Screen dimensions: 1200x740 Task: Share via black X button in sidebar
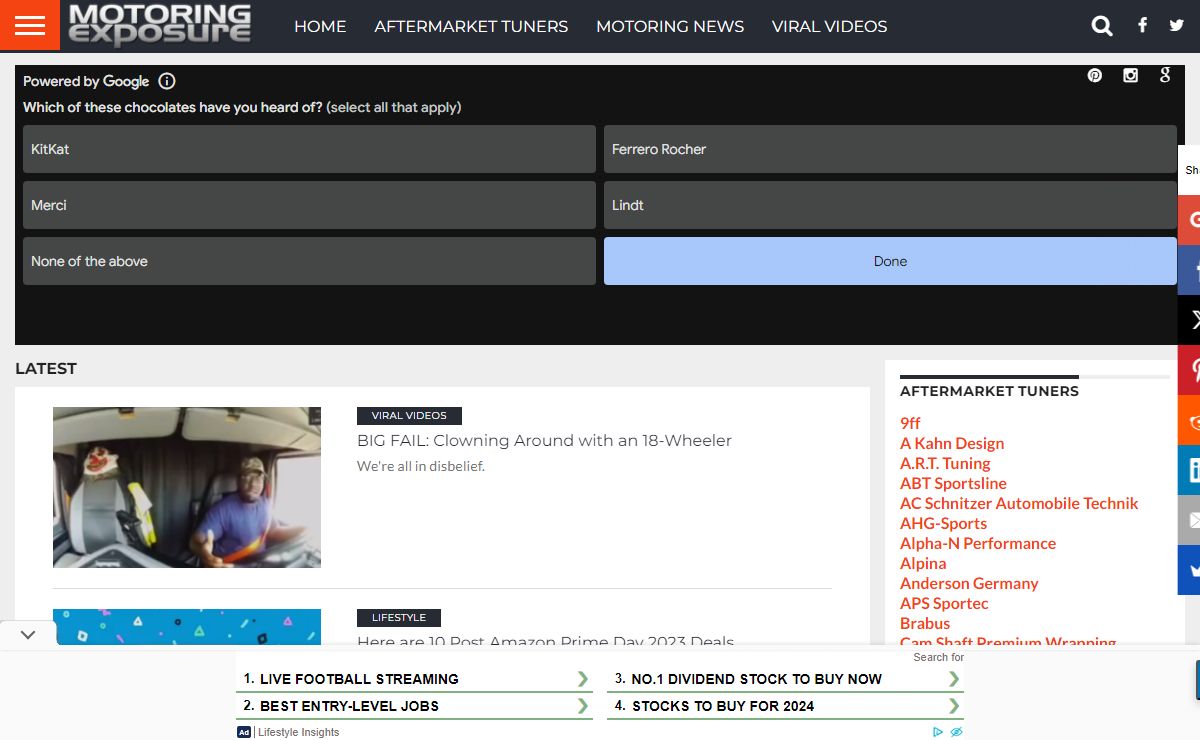tap(1189, 320)
